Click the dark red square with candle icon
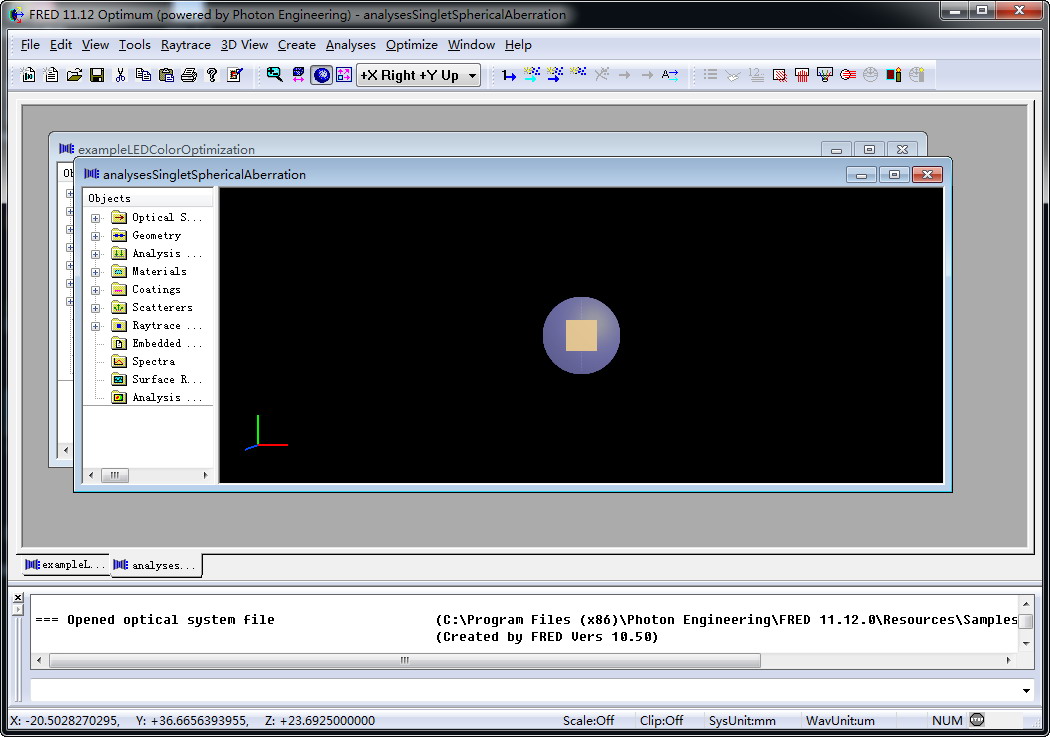Image resolution: width=1050 pixels, height=737 pixels. click(894, 75)
